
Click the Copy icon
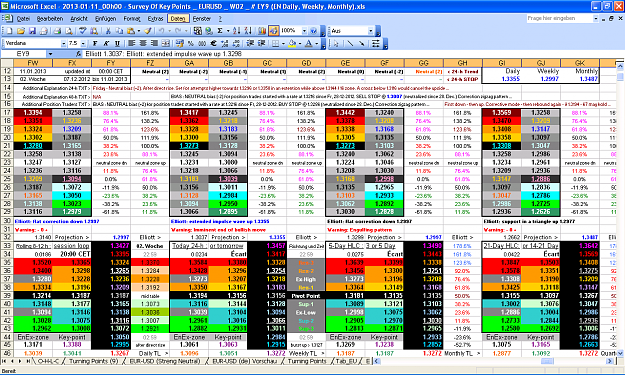pyautogui.click(x=119, y=31)
